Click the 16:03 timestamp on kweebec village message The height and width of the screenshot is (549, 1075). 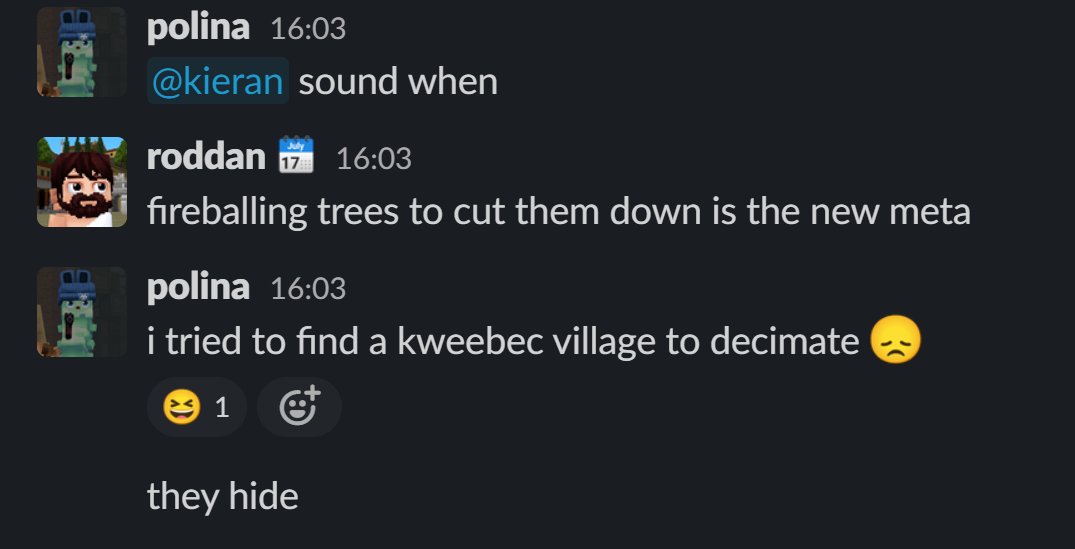[309, 289]
